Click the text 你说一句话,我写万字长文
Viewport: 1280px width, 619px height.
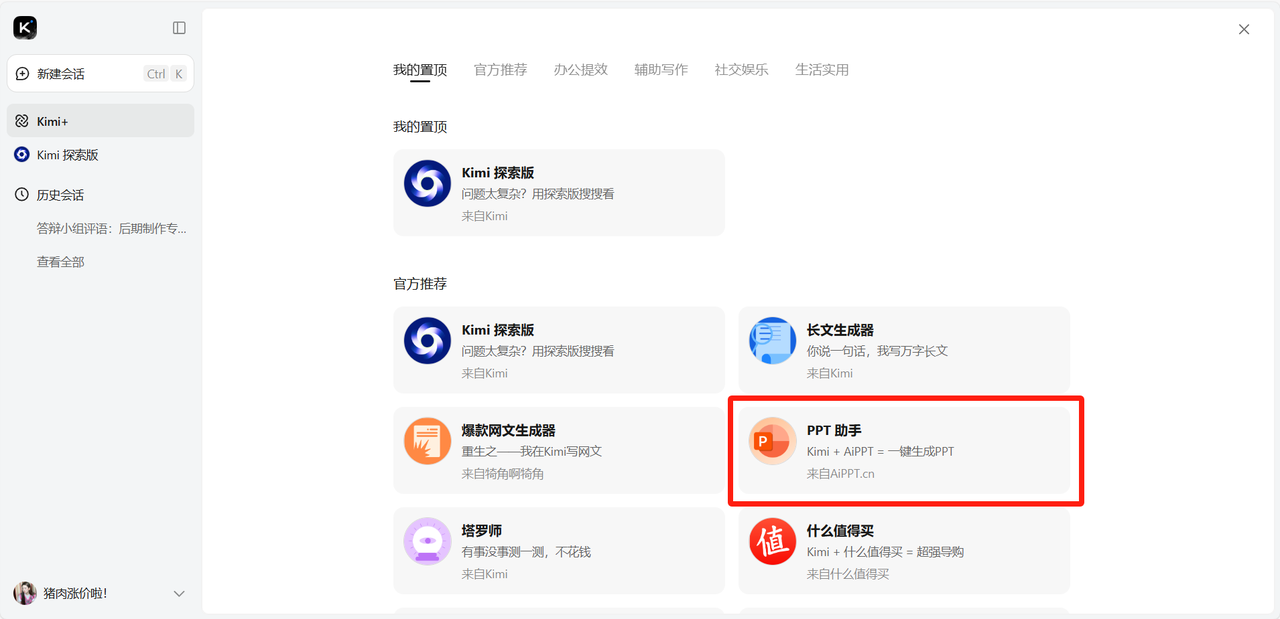pyautogui.click(x=877, y=351)
